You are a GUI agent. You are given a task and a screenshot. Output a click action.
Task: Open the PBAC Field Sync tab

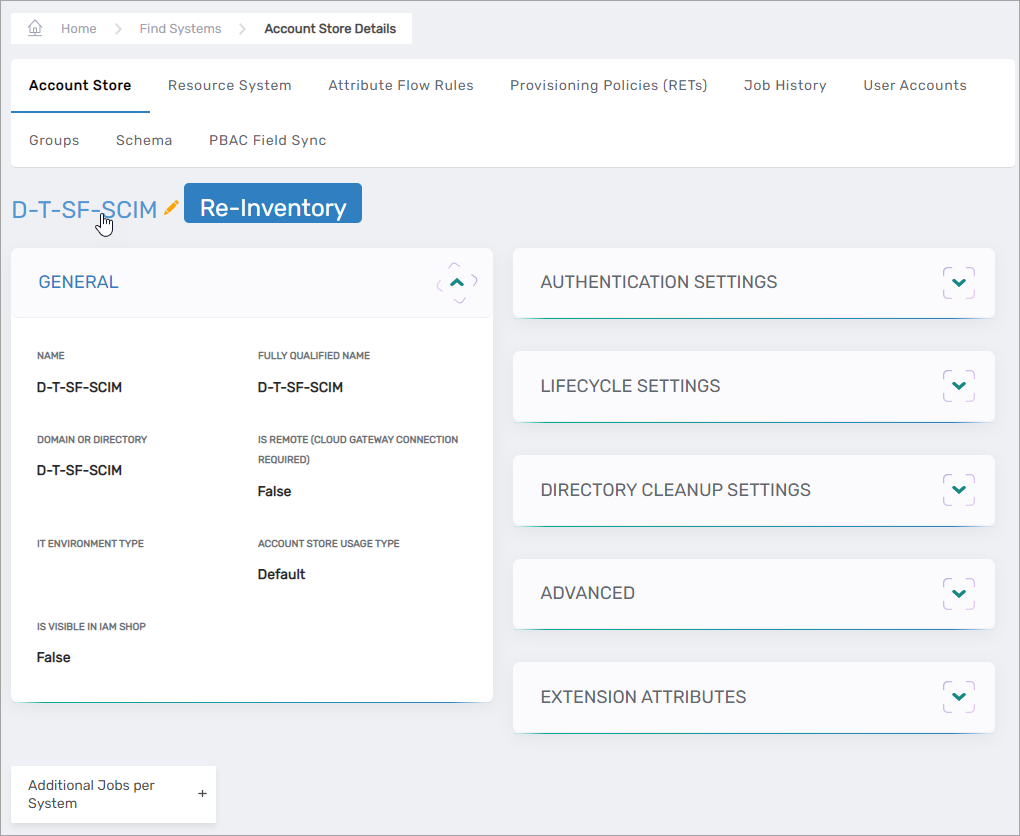coord(267,141)
